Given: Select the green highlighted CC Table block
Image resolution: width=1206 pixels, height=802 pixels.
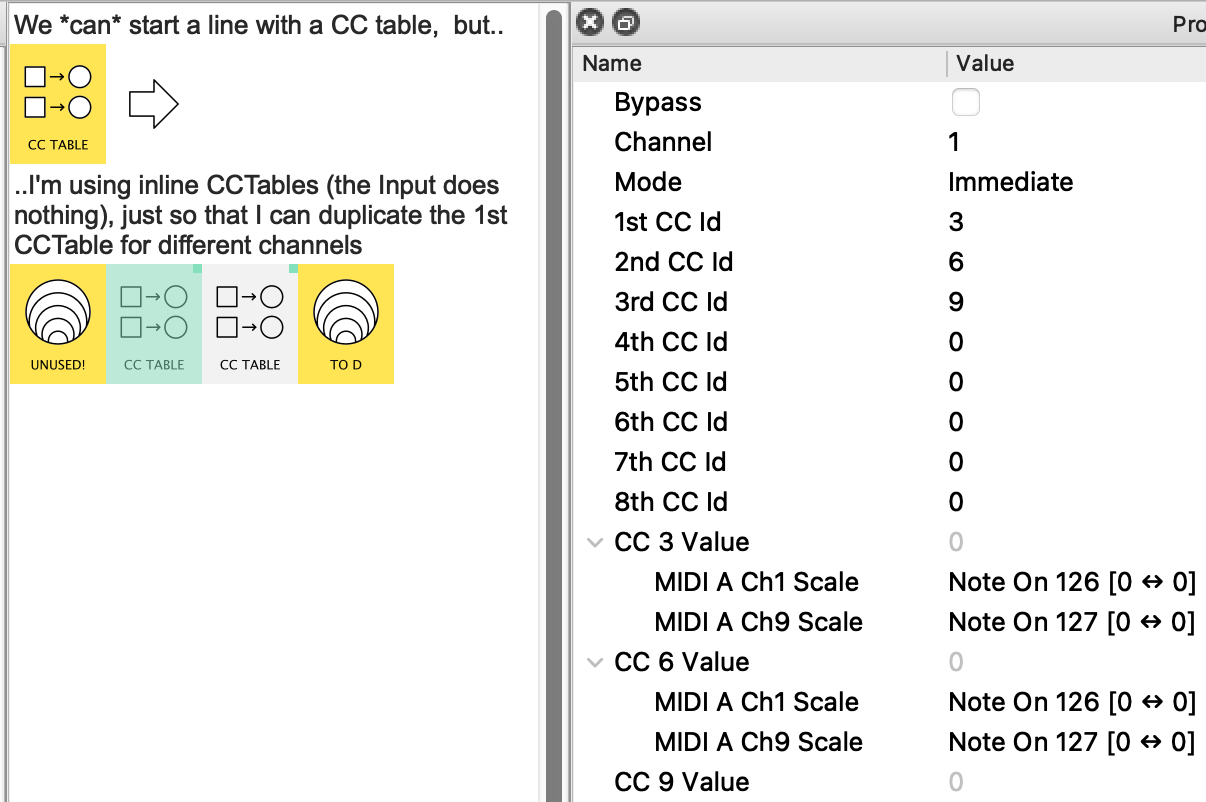Looking at the screenshot, I should (154, 323).
